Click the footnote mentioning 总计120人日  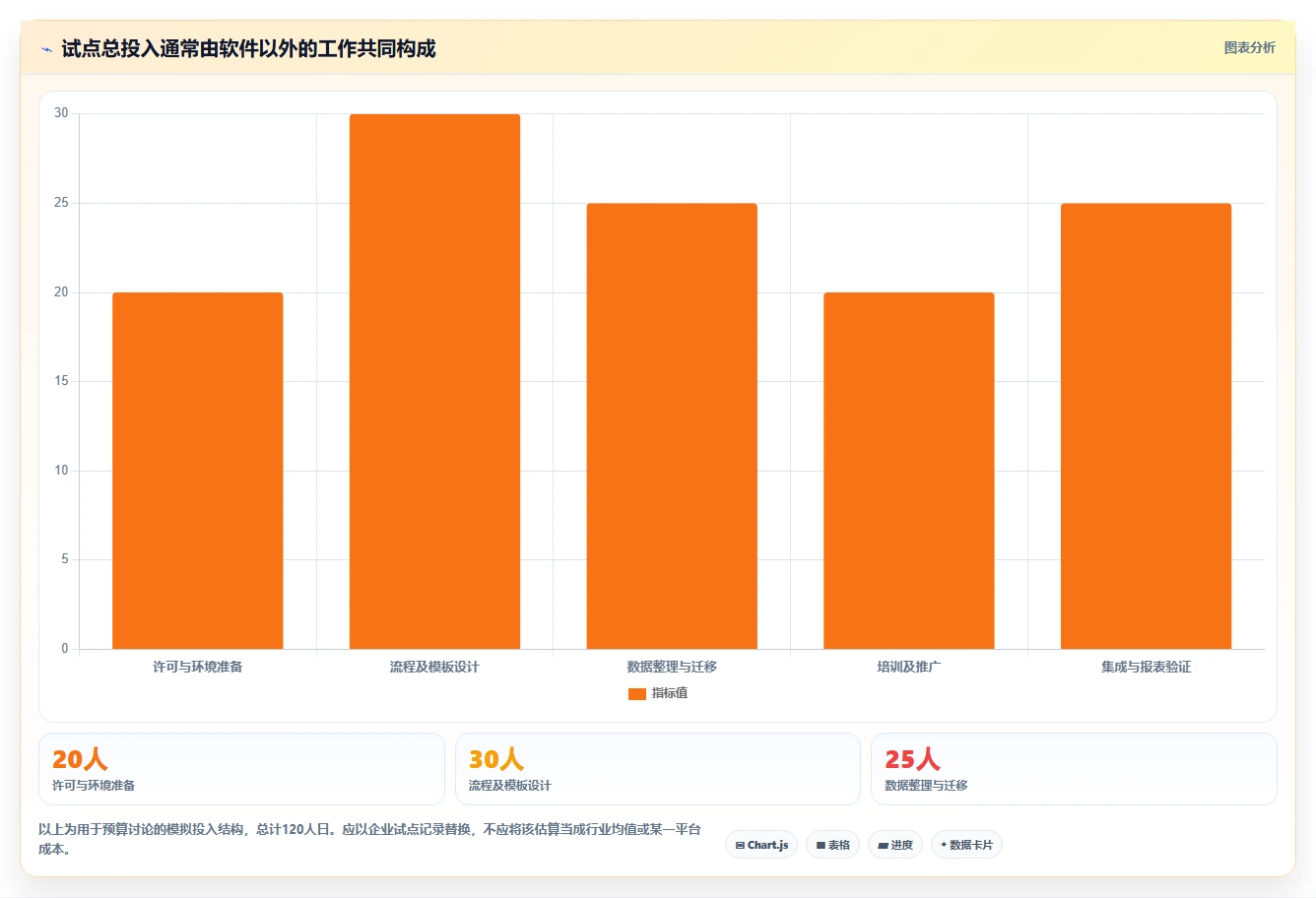370,839
